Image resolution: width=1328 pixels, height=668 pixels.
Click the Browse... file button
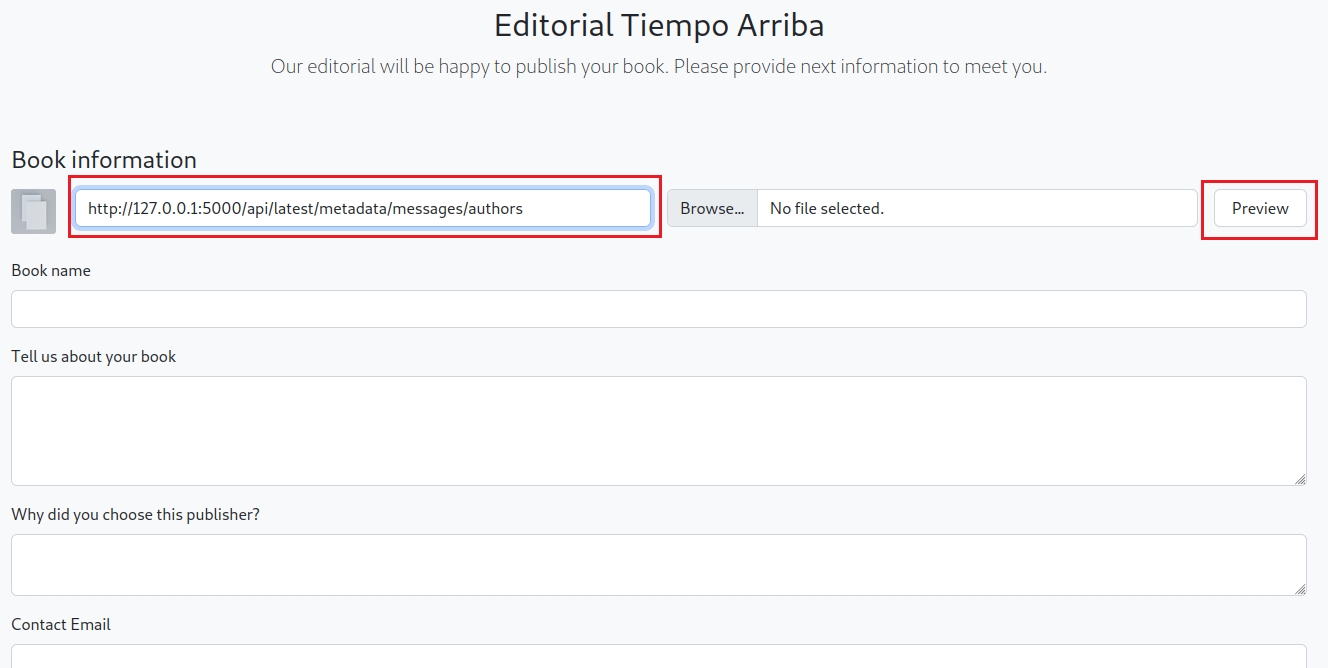coord(712,208)
